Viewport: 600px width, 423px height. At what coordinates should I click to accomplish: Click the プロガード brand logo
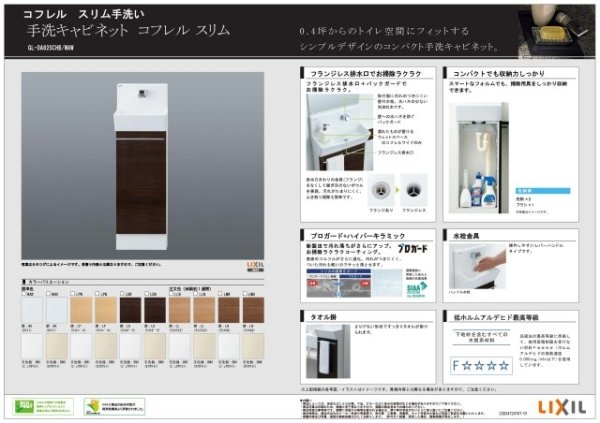click(413, 248)
